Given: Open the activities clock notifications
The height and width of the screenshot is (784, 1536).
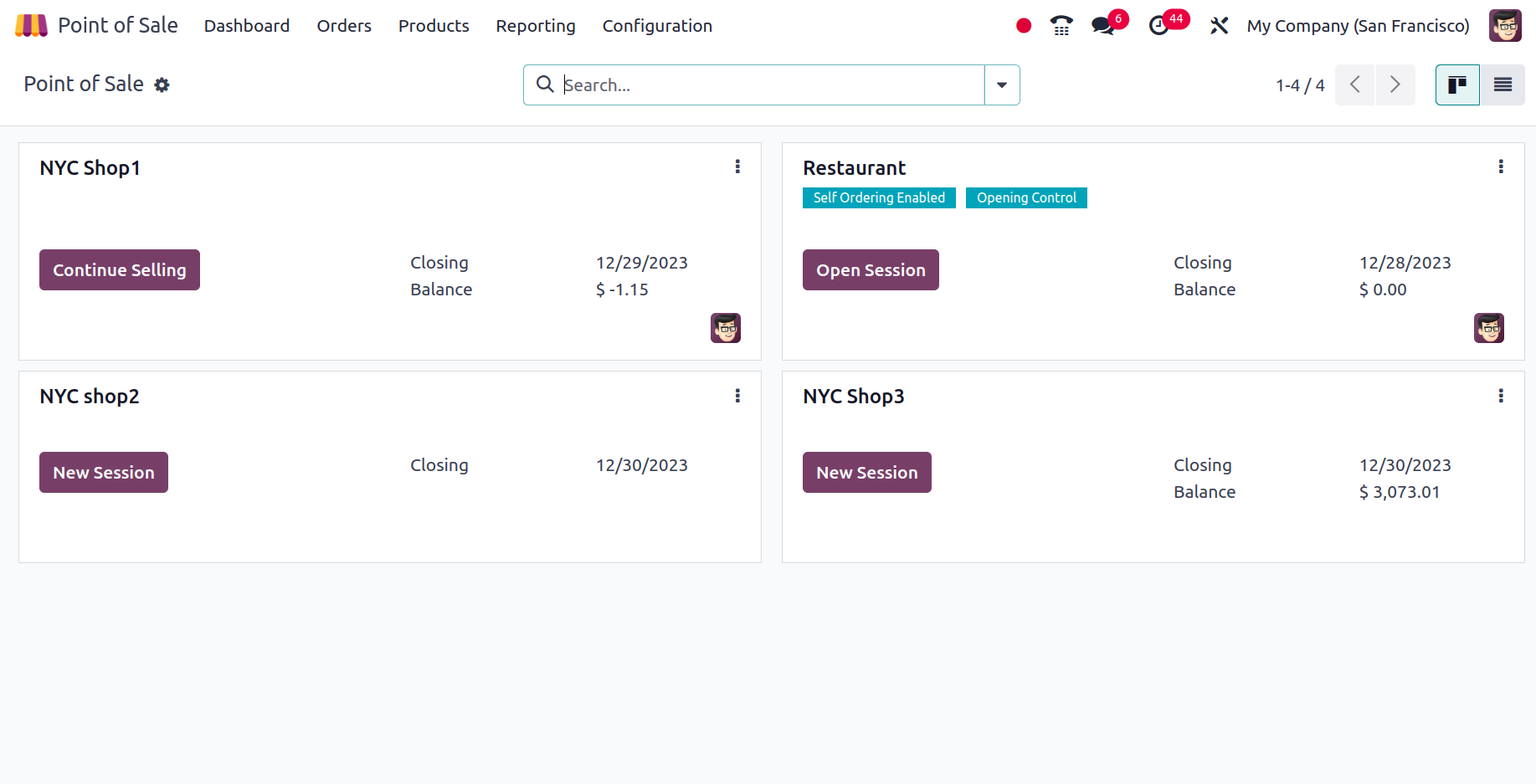Looking at the screenshot, I should 1160,26.
